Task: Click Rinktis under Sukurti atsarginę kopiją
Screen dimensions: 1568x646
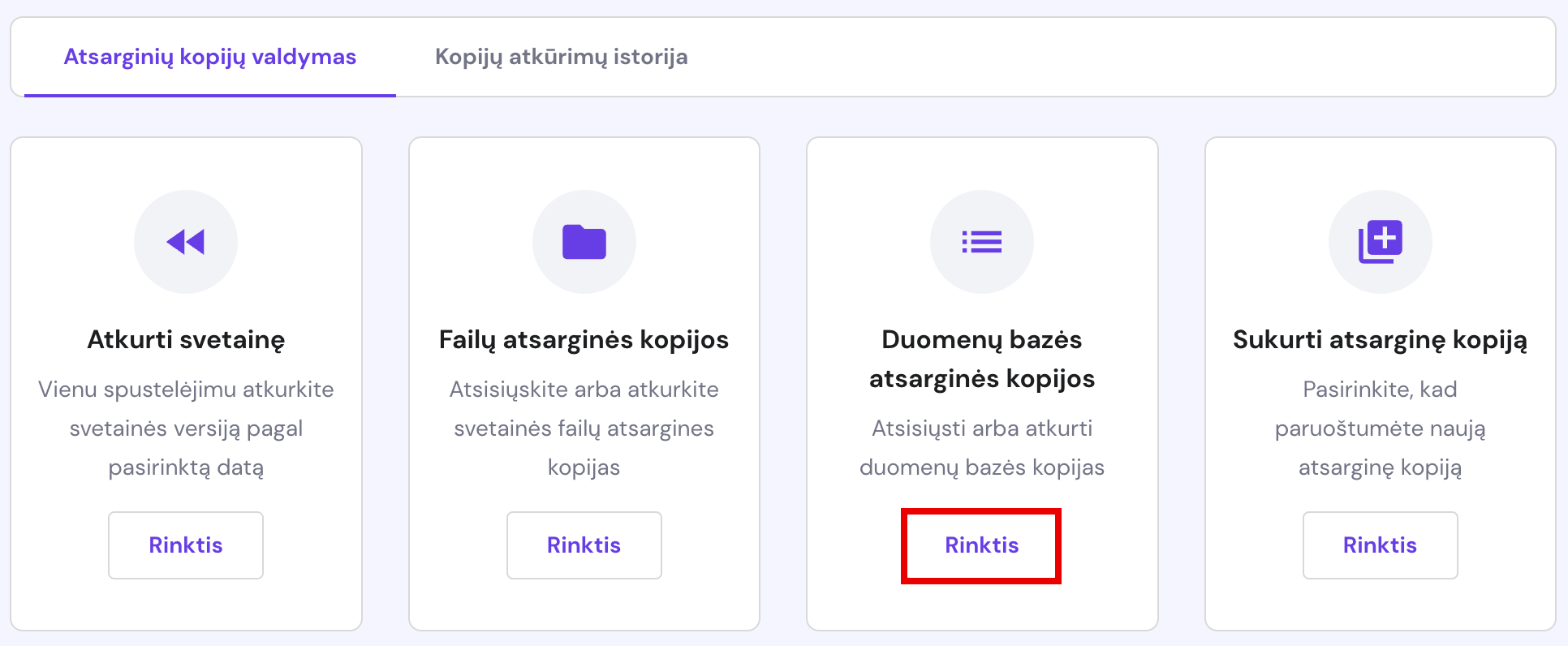Action: coord(1380,545)
